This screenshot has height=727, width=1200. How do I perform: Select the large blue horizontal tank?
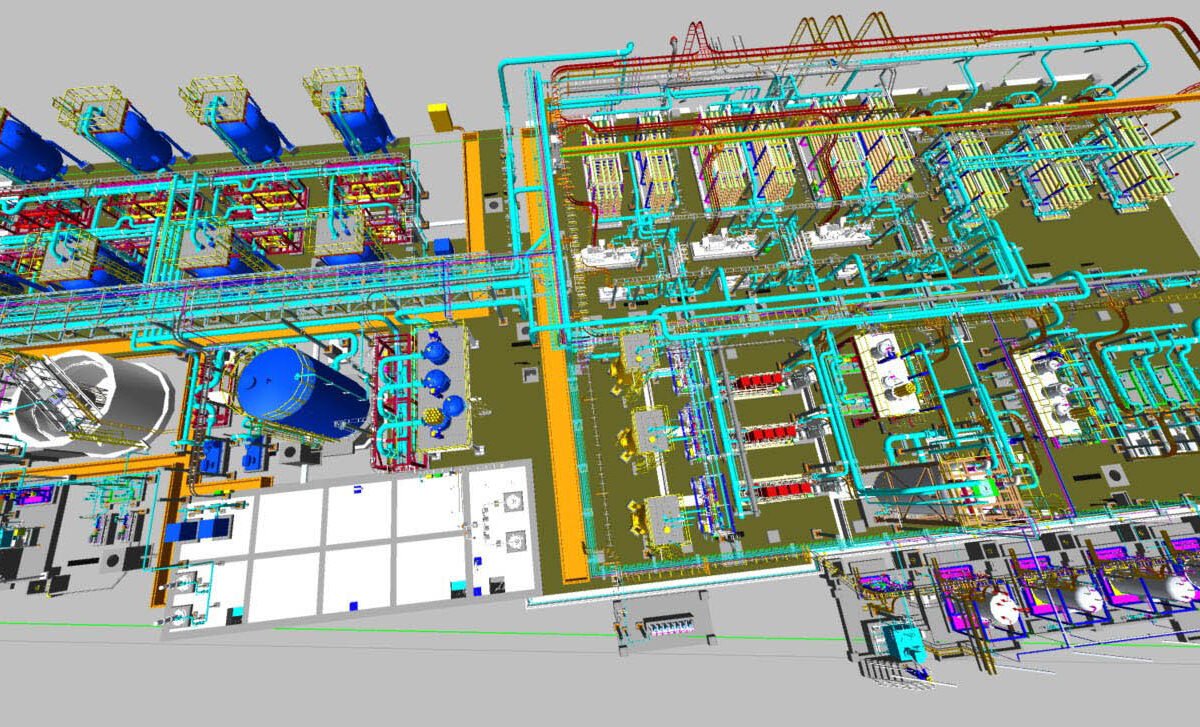[x=300, y=391]
